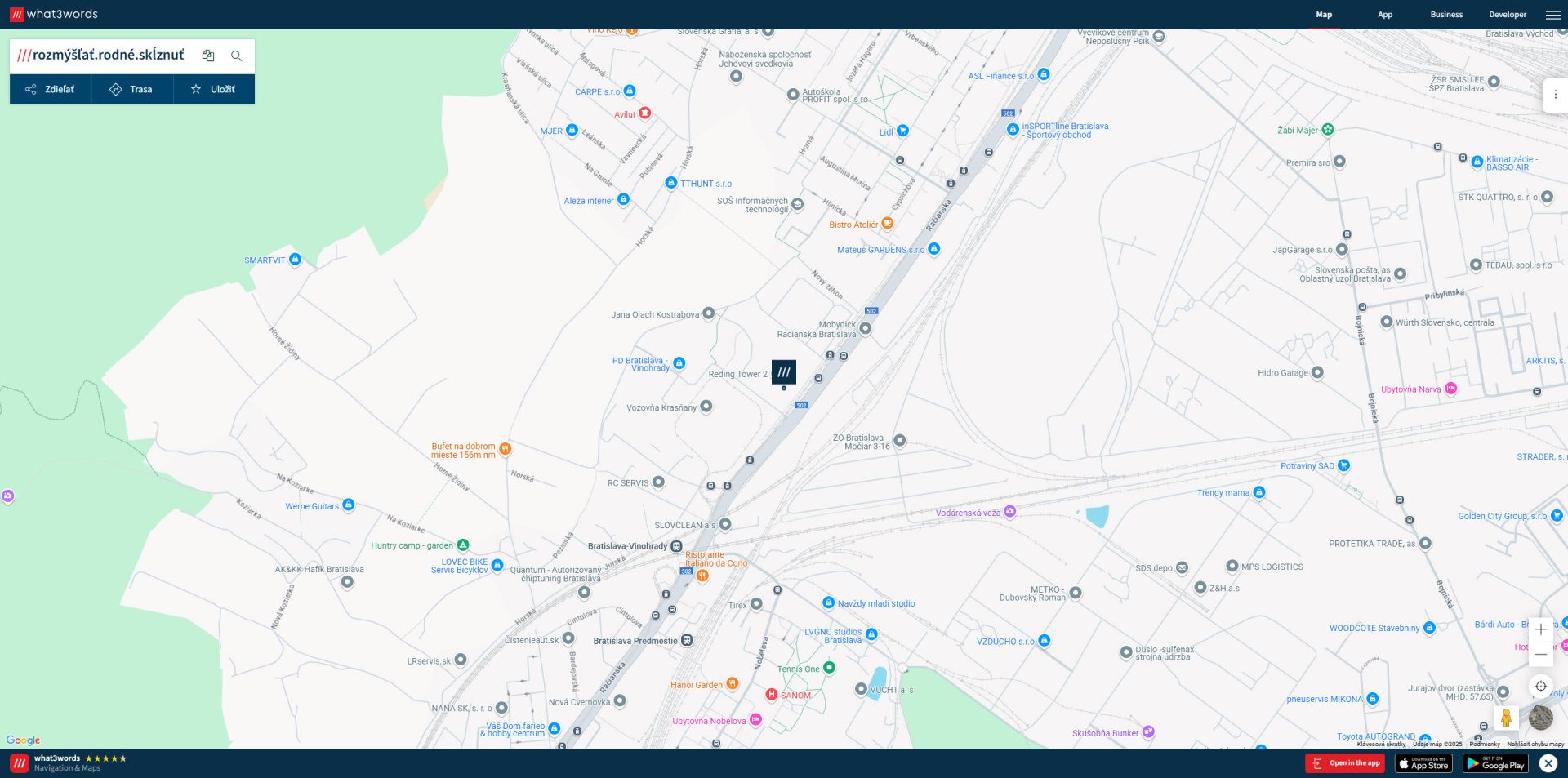This screenshot has width=1568, height=778.
Task: Zoom out on the map
Action: coord(1540,655)
